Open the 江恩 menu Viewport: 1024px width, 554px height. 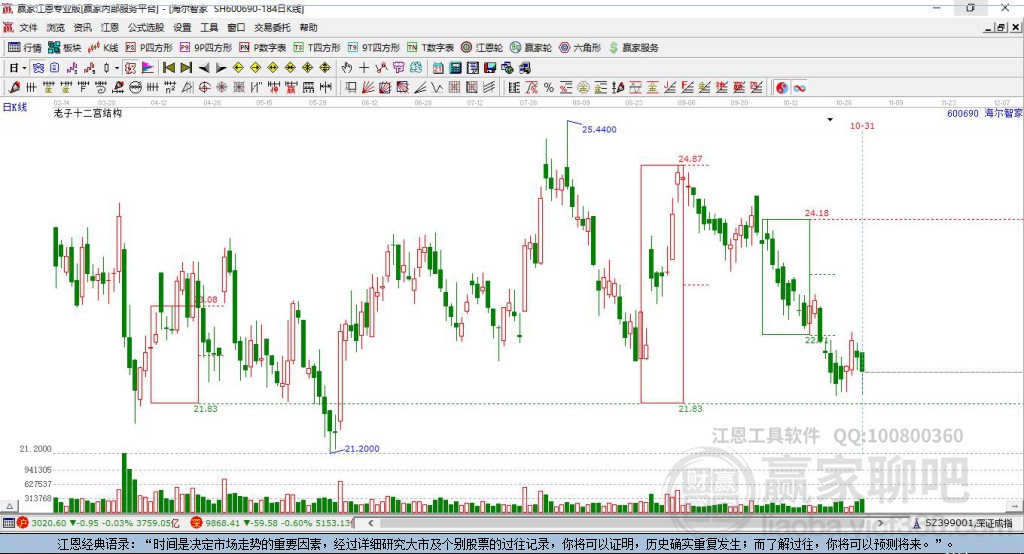click(110, 27)
